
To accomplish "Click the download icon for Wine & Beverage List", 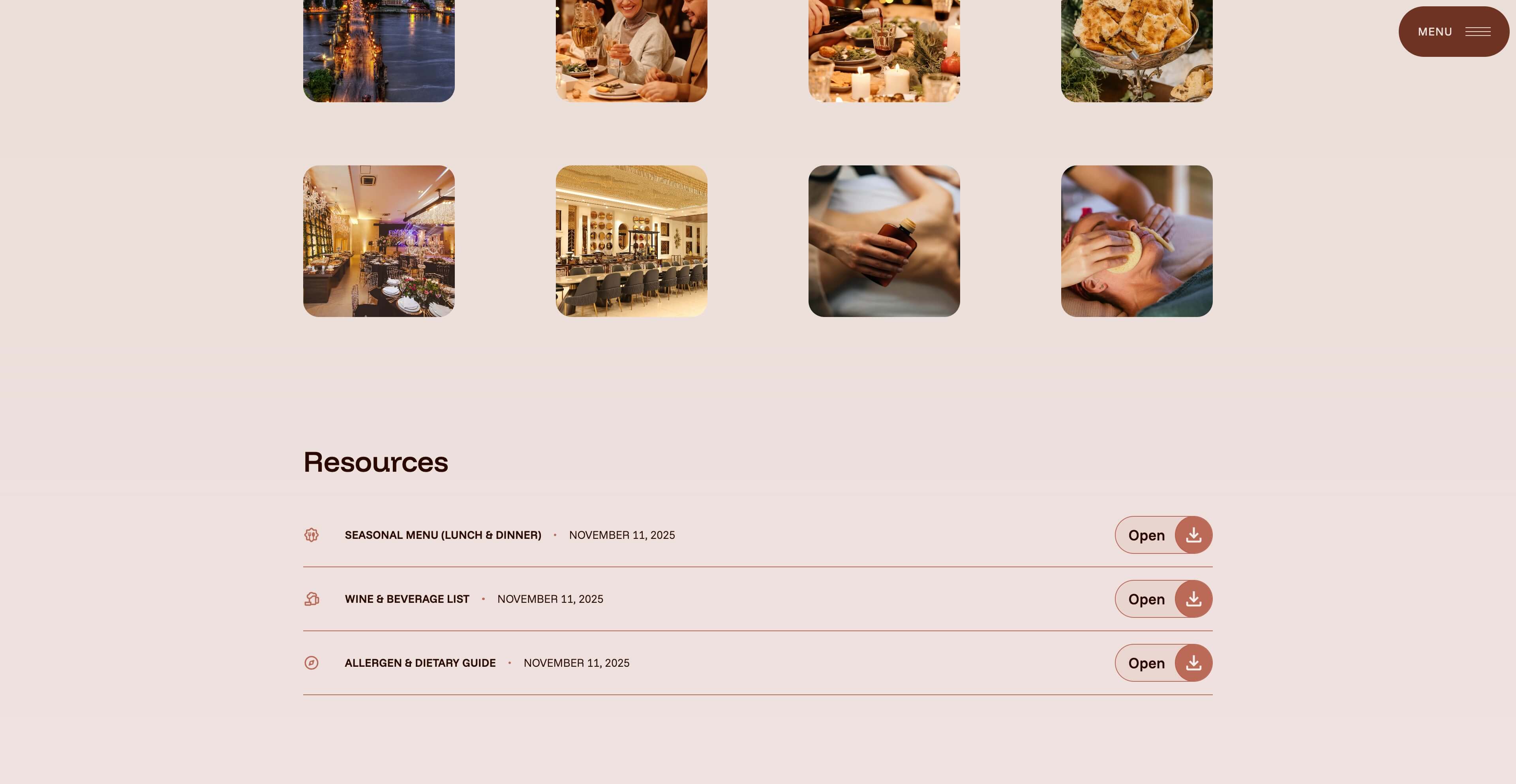I will [x=1193, y=599].
